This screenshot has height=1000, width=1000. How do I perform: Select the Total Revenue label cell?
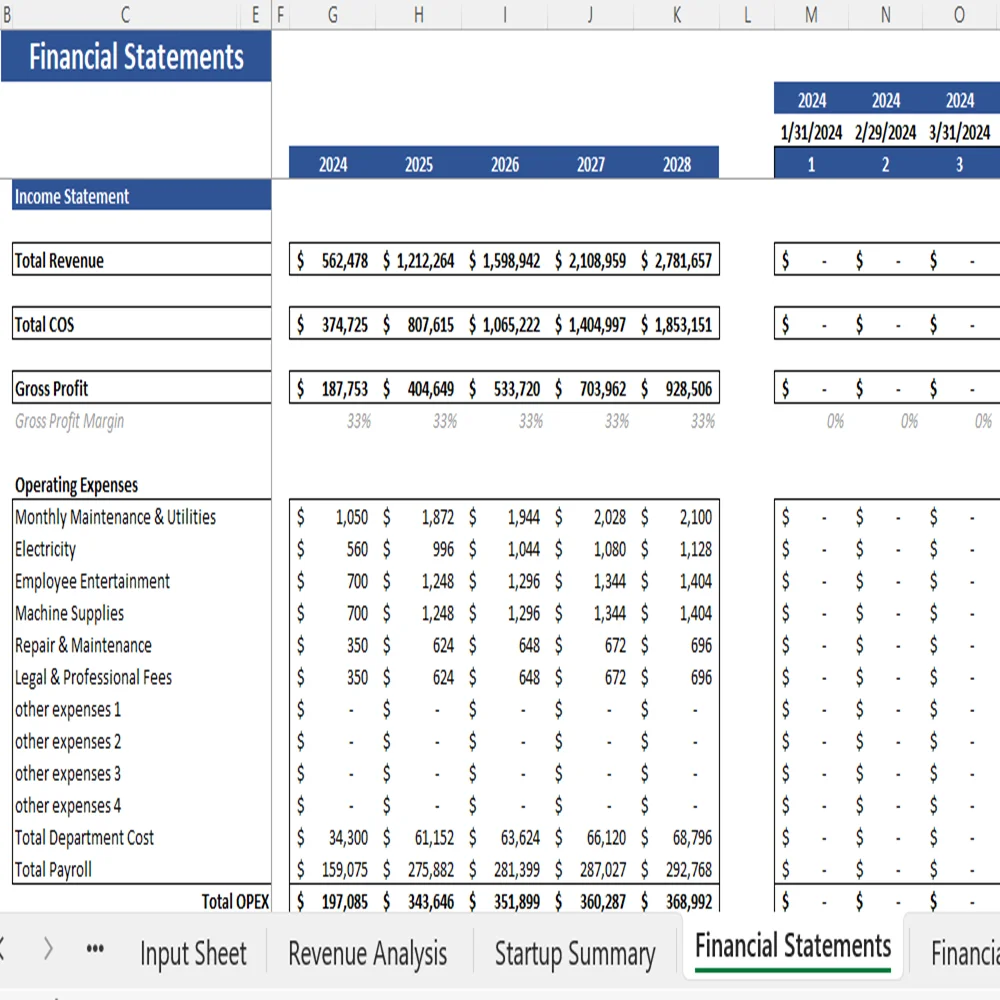142,260
